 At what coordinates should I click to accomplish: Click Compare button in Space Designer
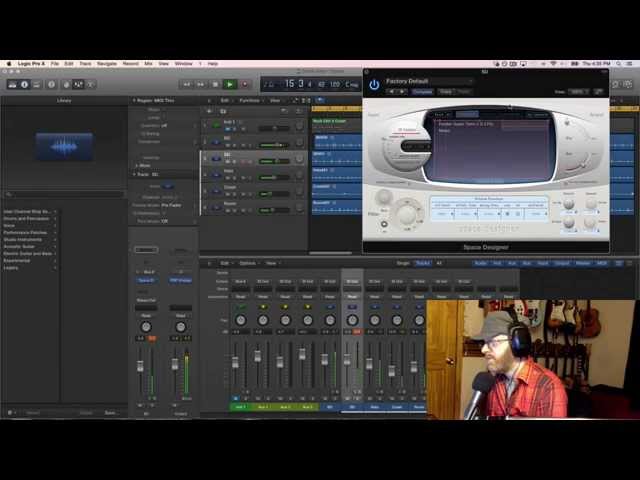click(x=422, y=92)
